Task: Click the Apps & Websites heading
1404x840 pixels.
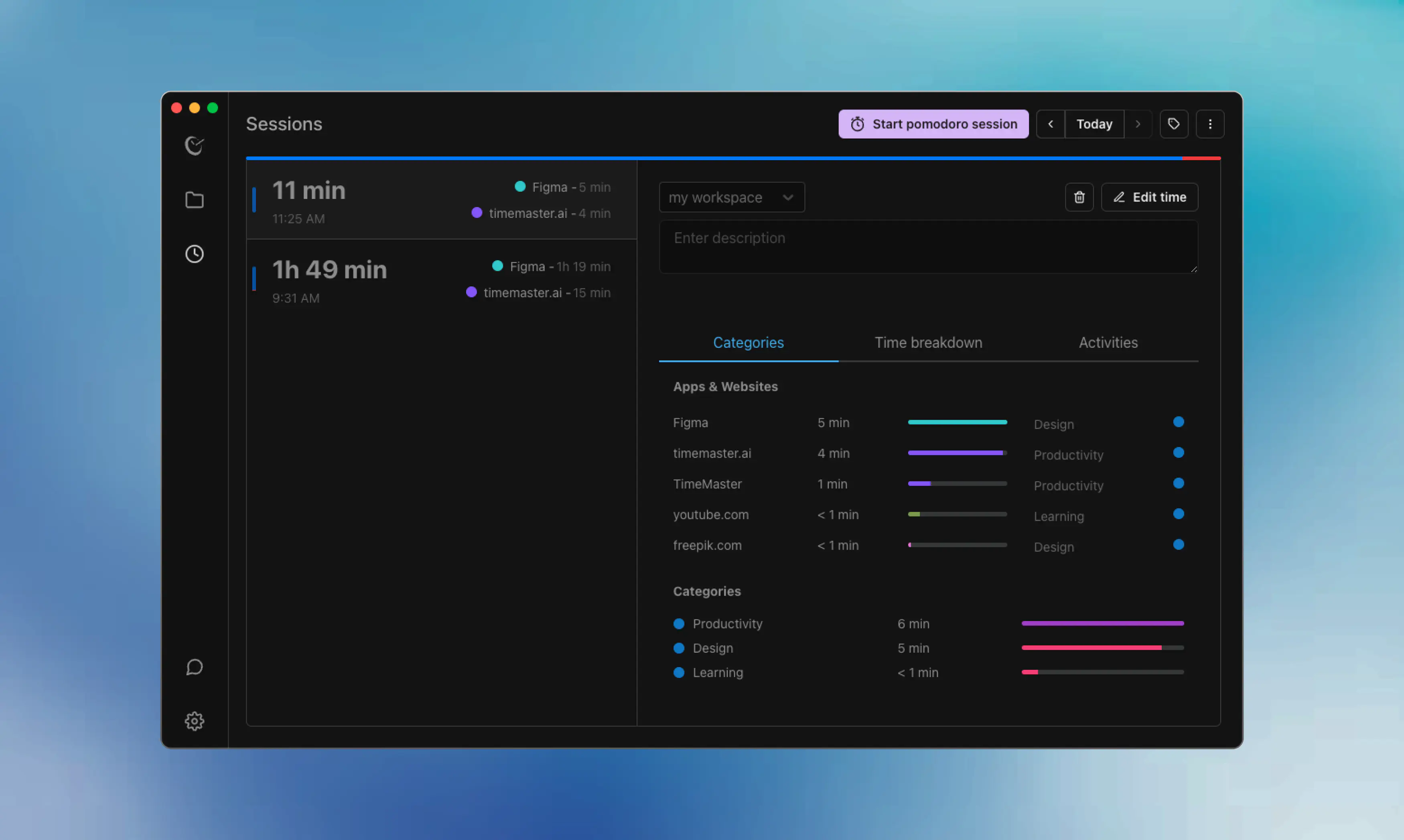Action: [x=726, y=387]
